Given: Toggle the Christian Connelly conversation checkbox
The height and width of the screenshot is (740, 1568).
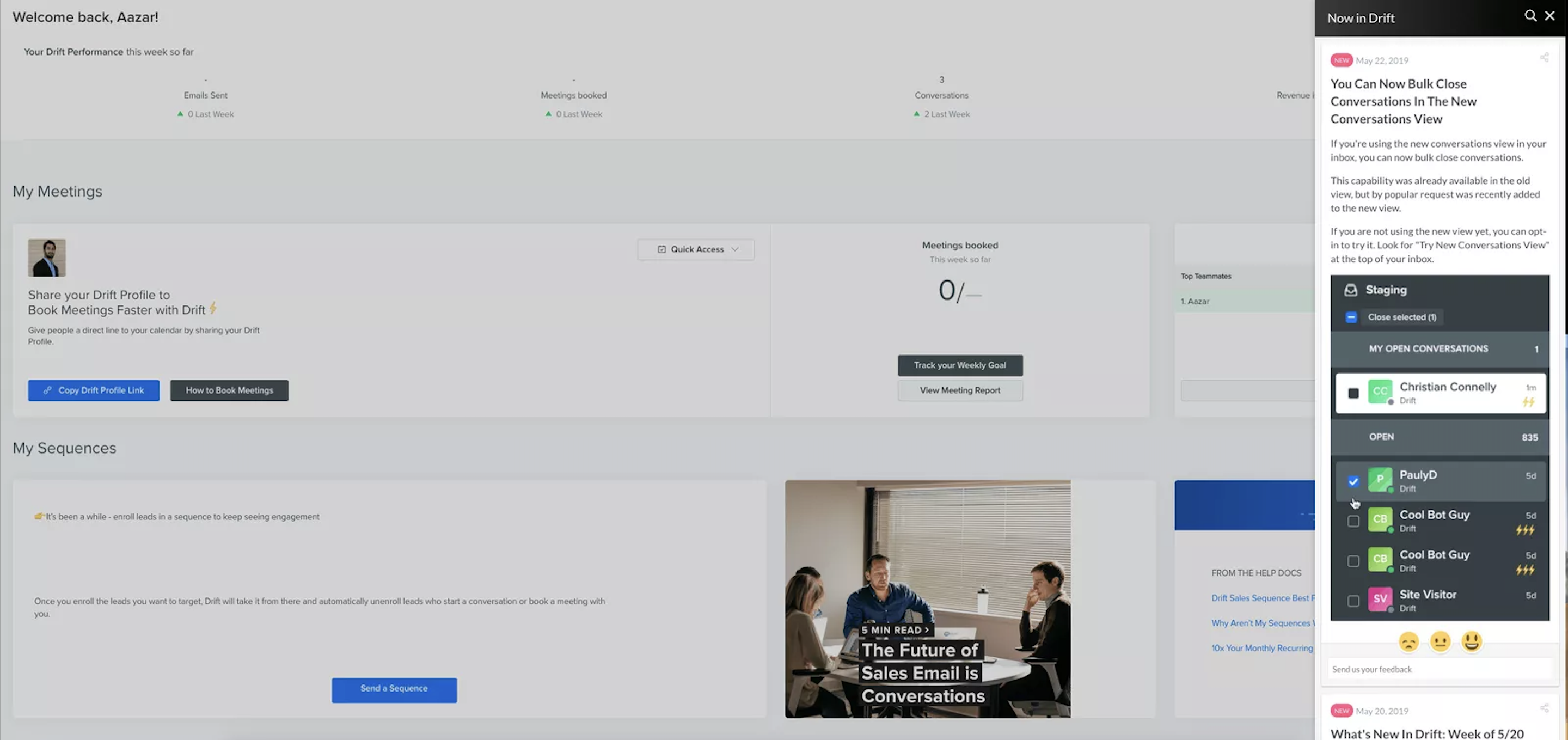Looking at the screenshot, I should [x=1353, y=393].
